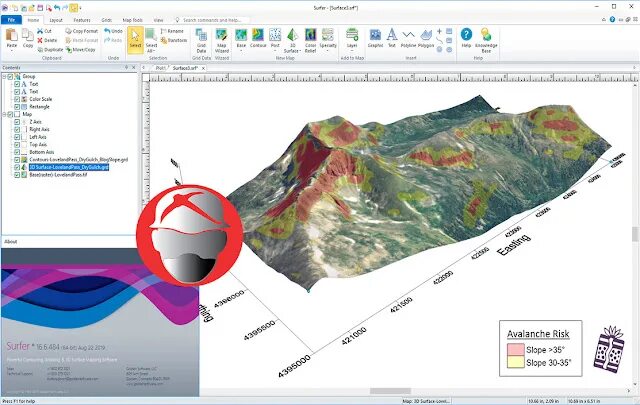The height and width of the screenshot is (405, 640).
Task: Uncheck the Color Scale item checkbox
Action: pyautogui.click(x=17, y=99)
